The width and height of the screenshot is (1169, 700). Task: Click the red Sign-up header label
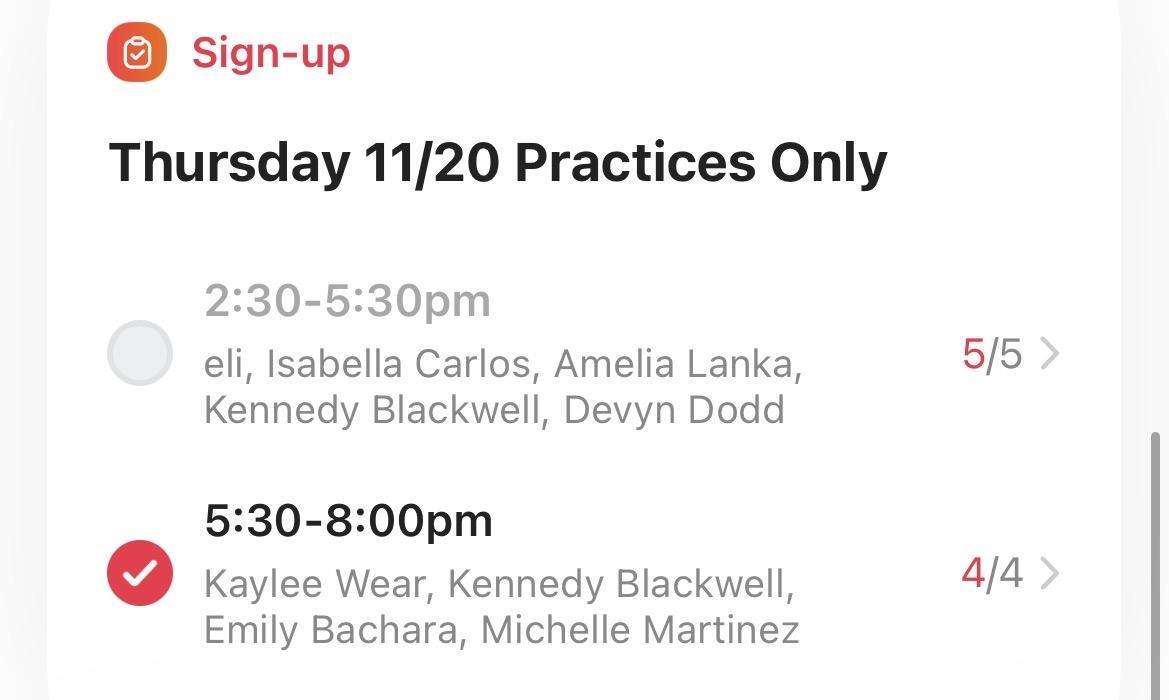coord(271,52)
